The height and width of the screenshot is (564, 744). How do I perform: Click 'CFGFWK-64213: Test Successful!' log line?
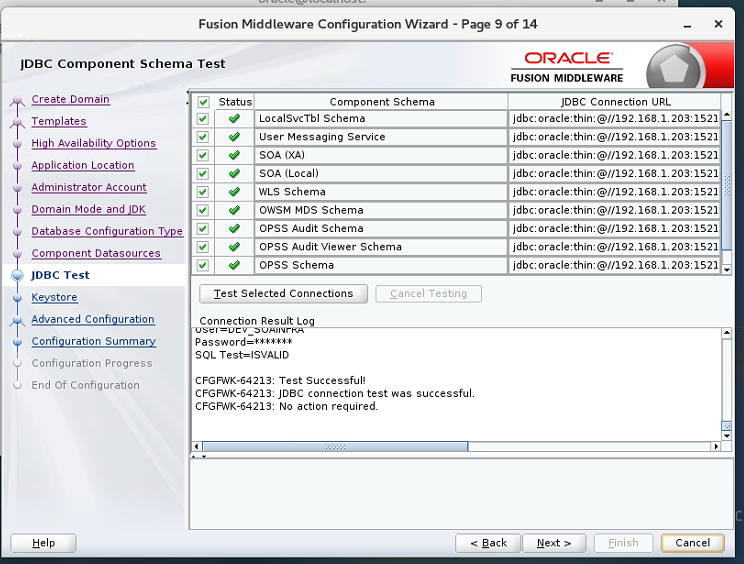coord(280,380)
